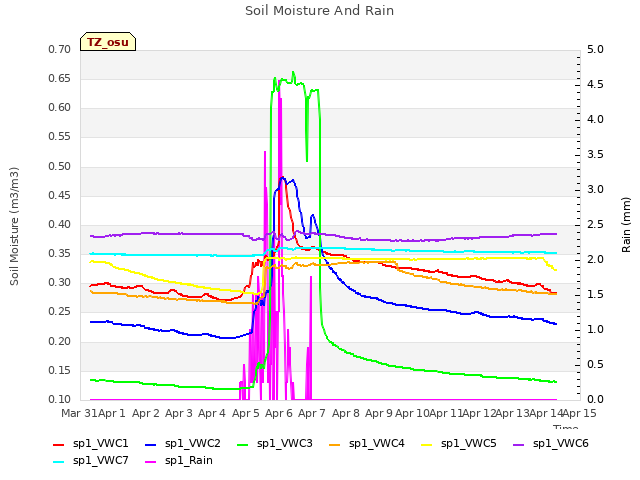This screenshot has width=640, height=480.
Task: Click the TZ_osu label badge
Action: pos(108,42)
